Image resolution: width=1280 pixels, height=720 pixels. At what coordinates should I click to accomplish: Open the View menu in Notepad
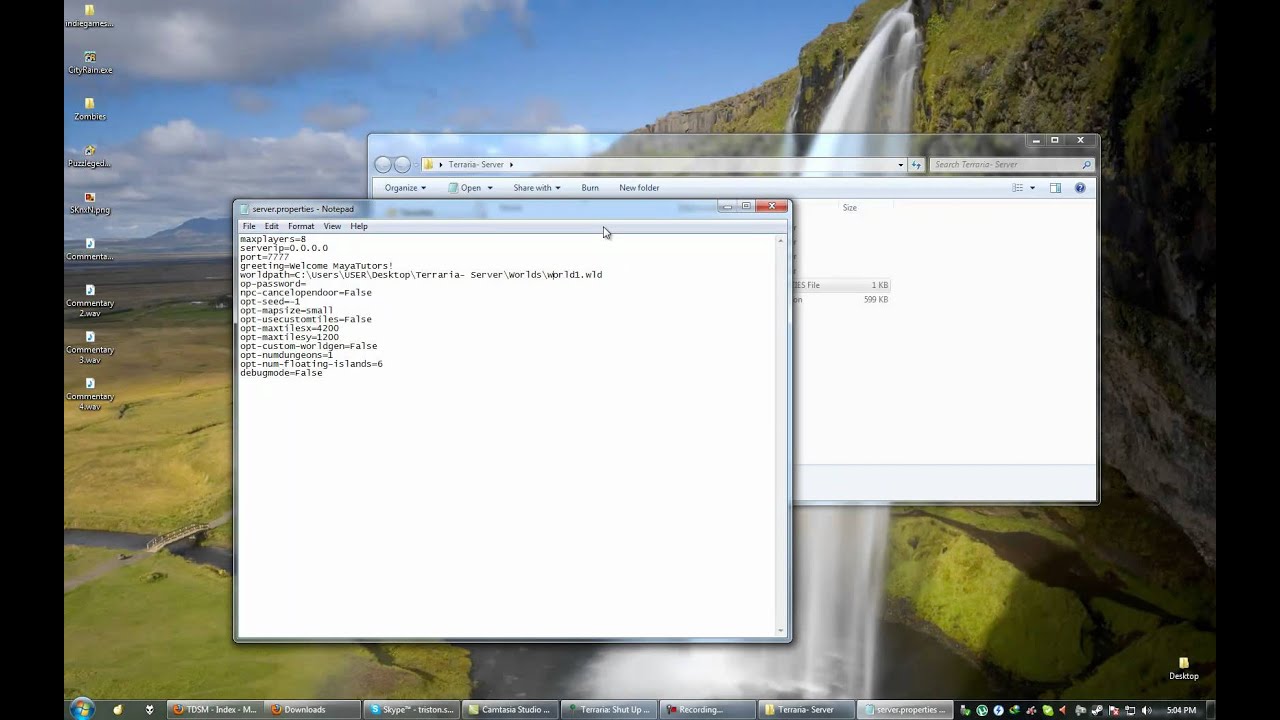332,226
